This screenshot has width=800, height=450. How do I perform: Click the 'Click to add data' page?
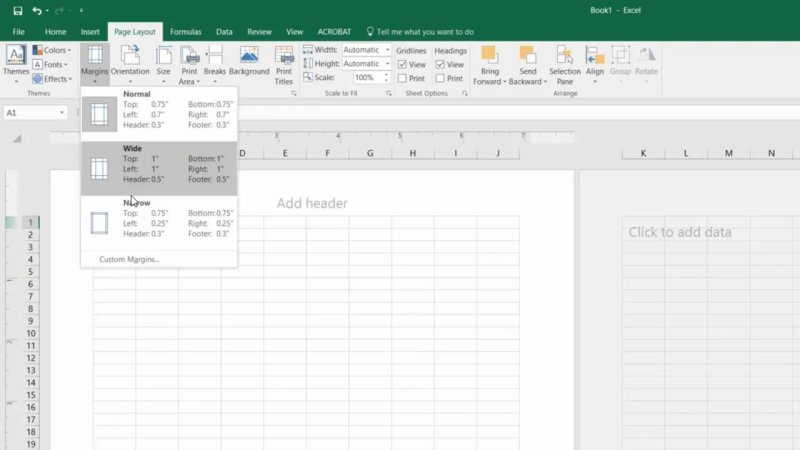tap(680, 232)
